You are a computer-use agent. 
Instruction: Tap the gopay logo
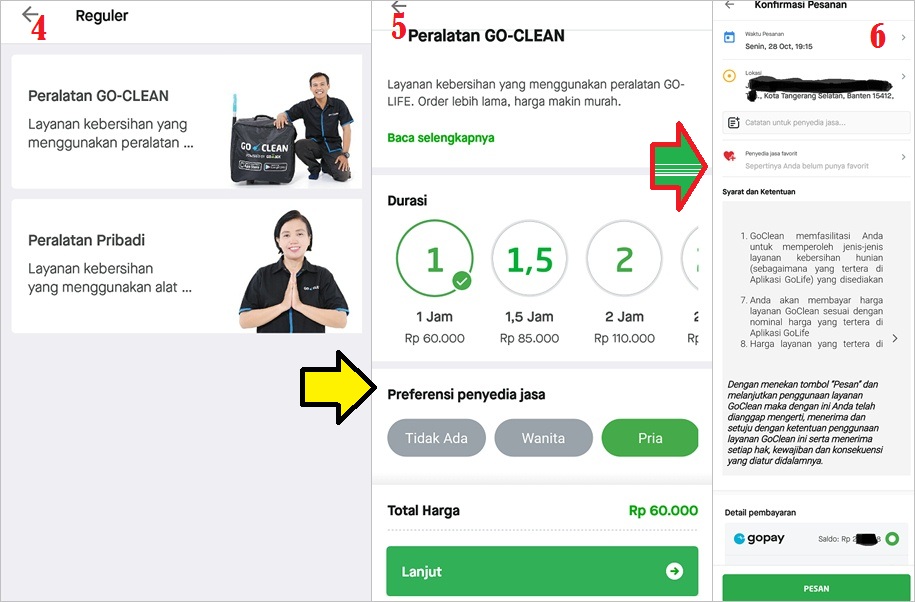point(759,538)
